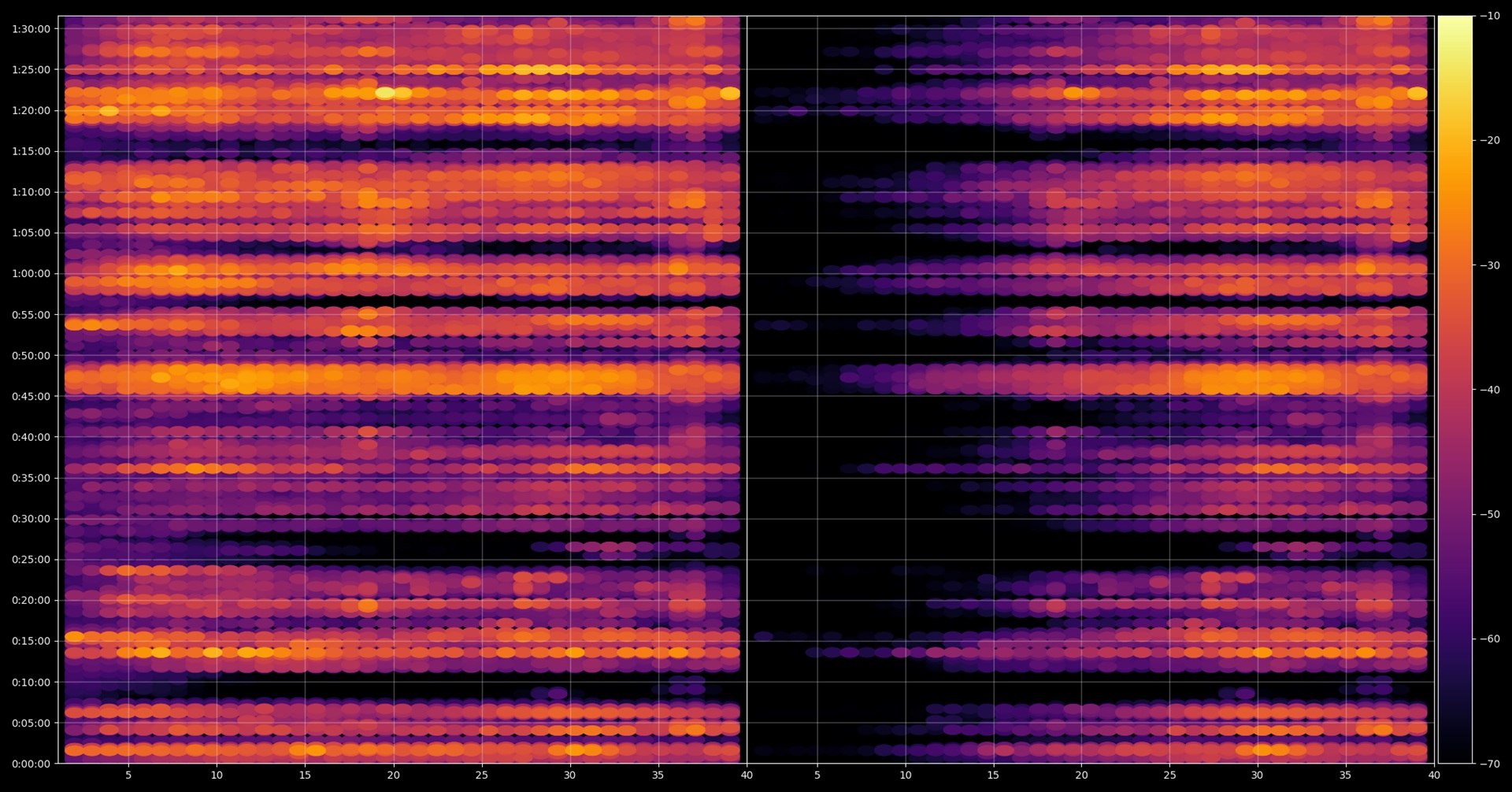Pick the 1:30:00 time axis label
Screen dimensions: 1512x792
click(31, 29)
